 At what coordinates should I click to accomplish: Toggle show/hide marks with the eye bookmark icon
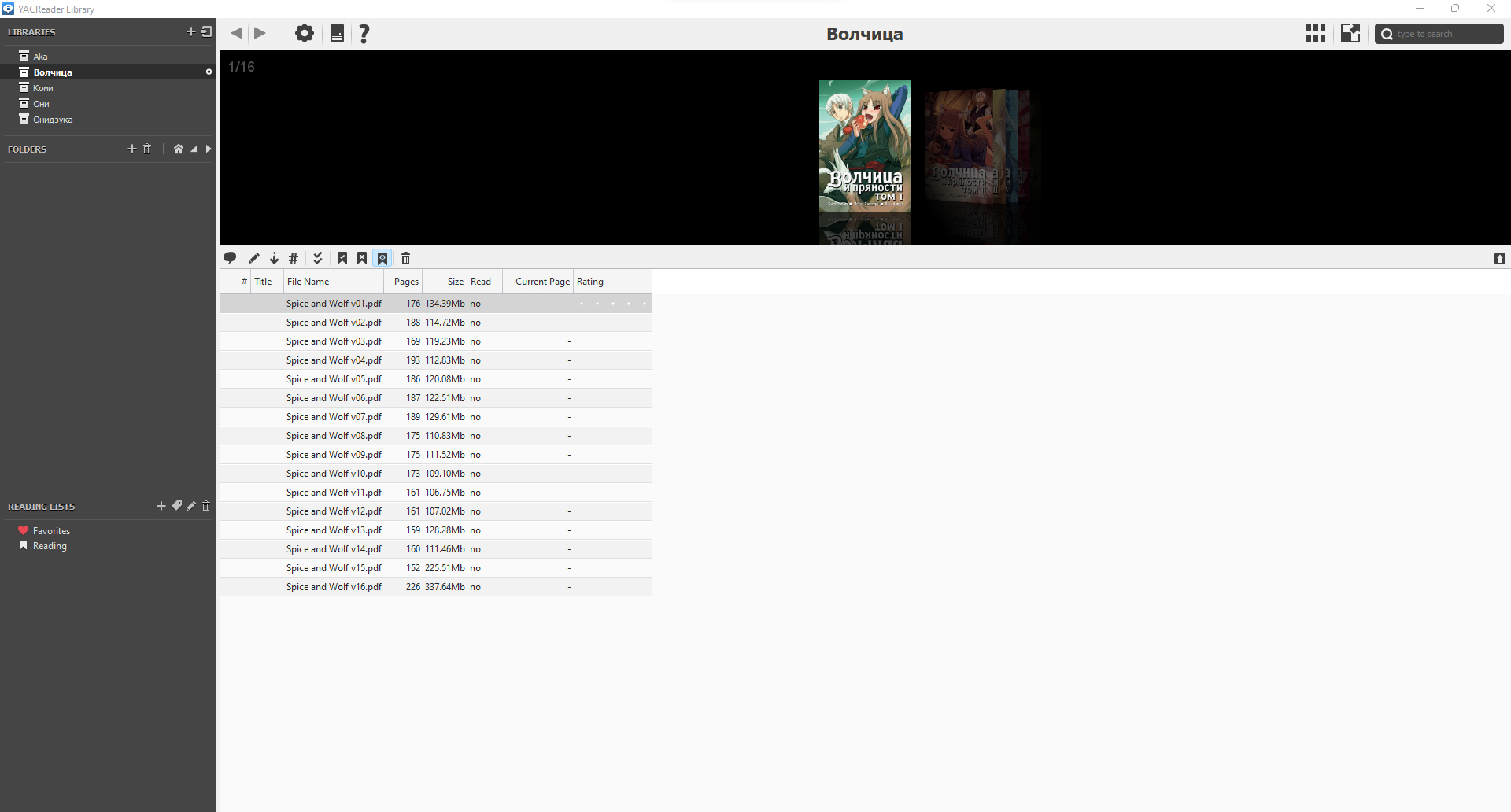382,258
